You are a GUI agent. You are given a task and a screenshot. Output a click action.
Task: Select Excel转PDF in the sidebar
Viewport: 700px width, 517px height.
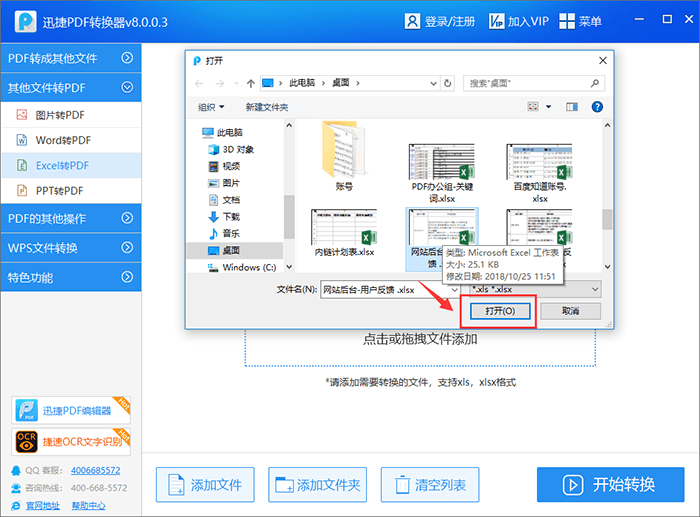click(71, 165)
